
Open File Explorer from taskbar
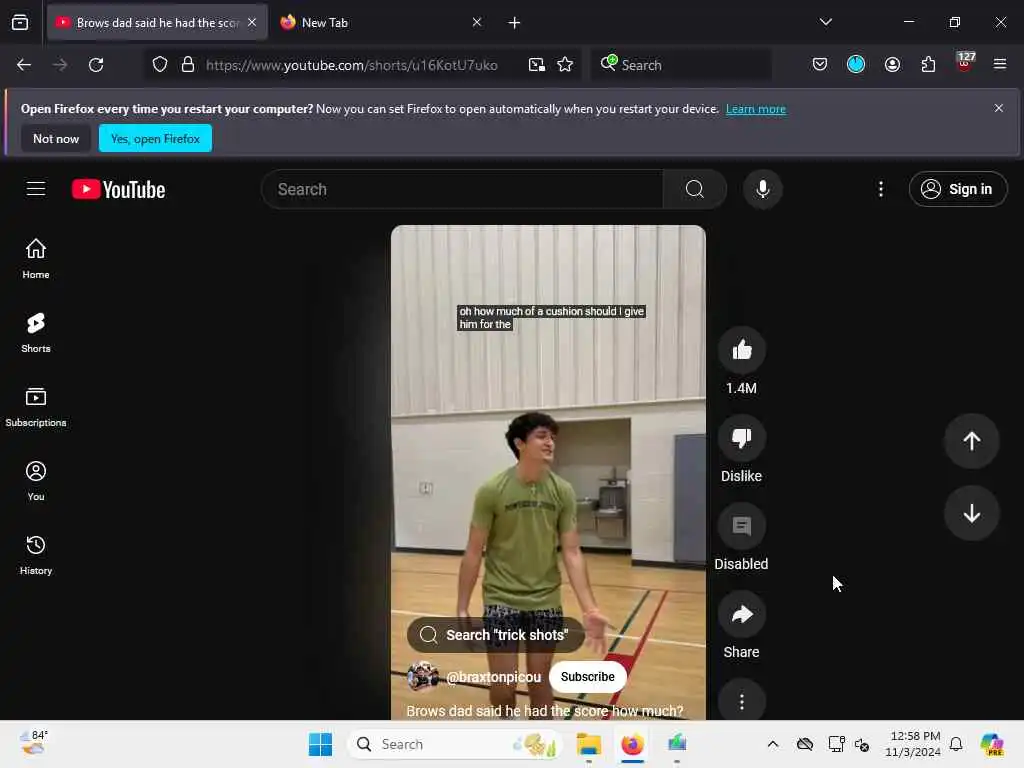[x=588, y=744]
